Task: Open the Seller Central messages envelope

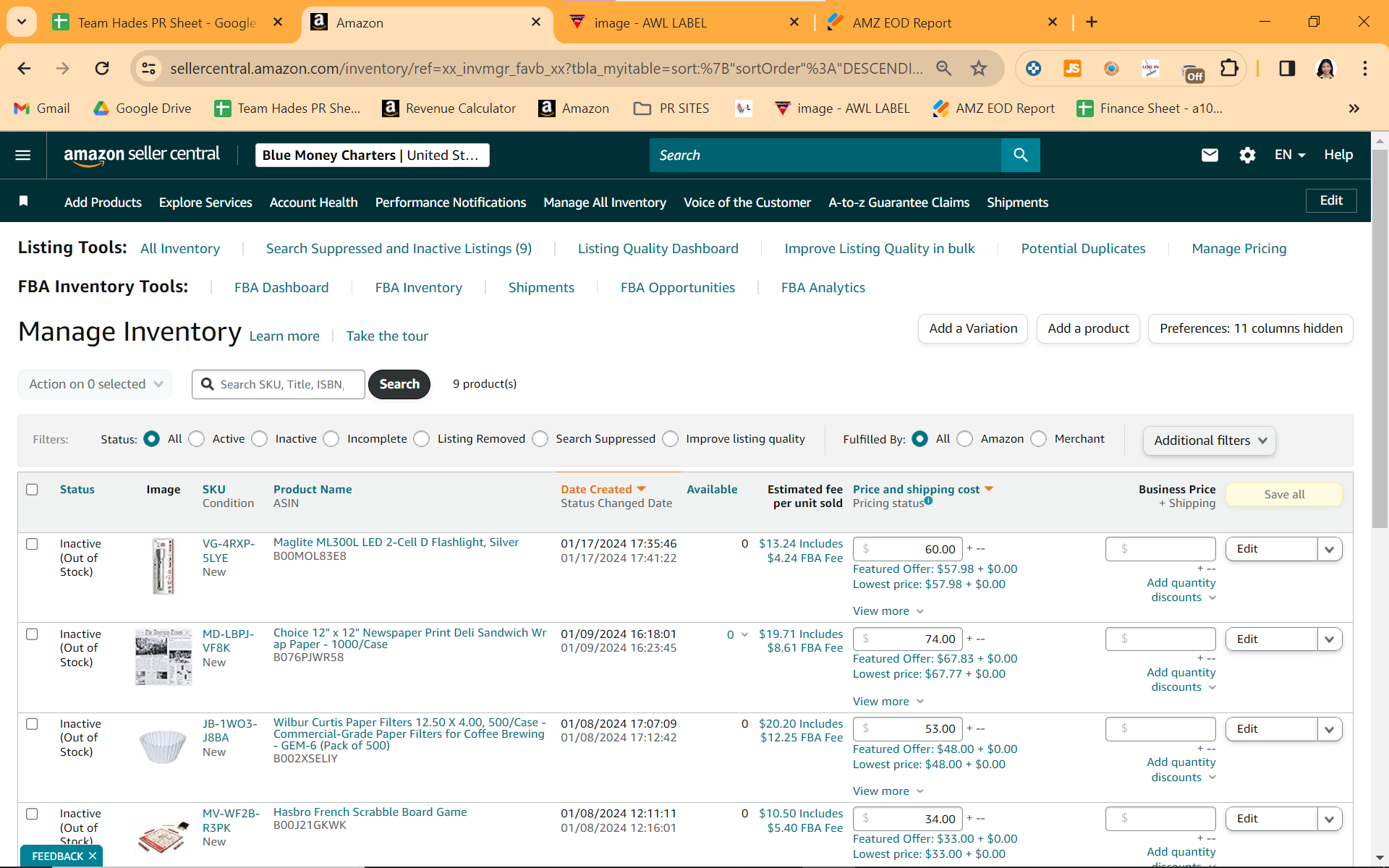Action: (x=1210, y=155)
